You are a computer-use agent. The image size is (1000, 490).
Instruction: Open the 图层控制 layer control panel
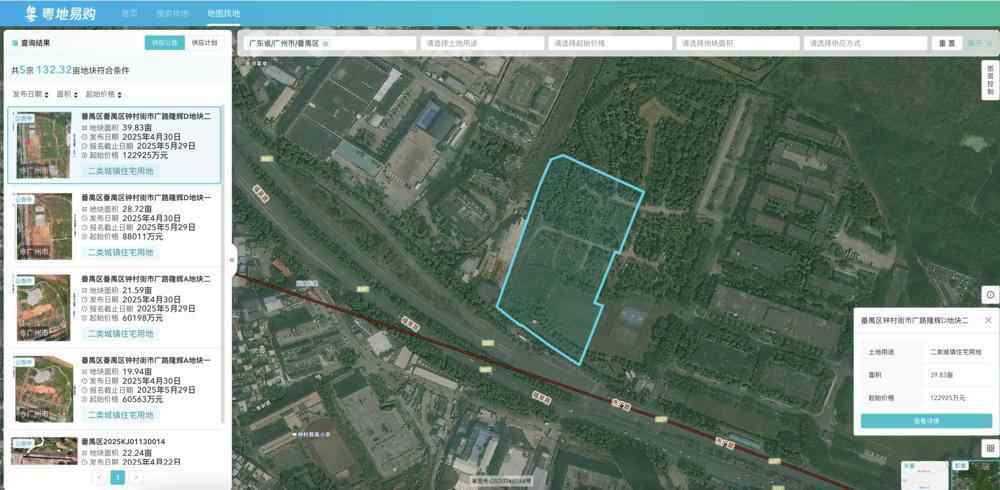tap(989, 78)
